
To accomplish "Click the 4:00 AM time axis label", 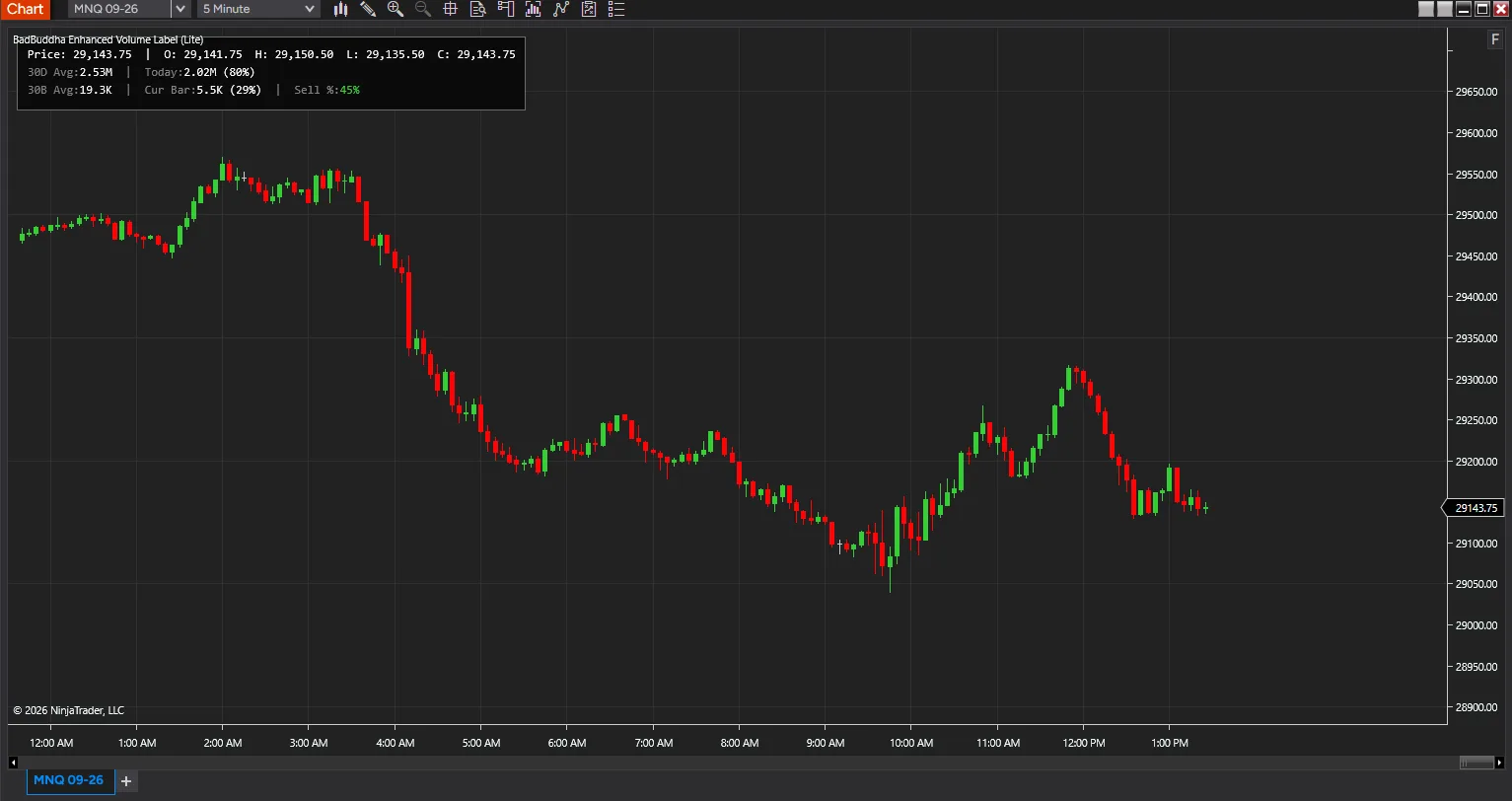I will 395,743.
